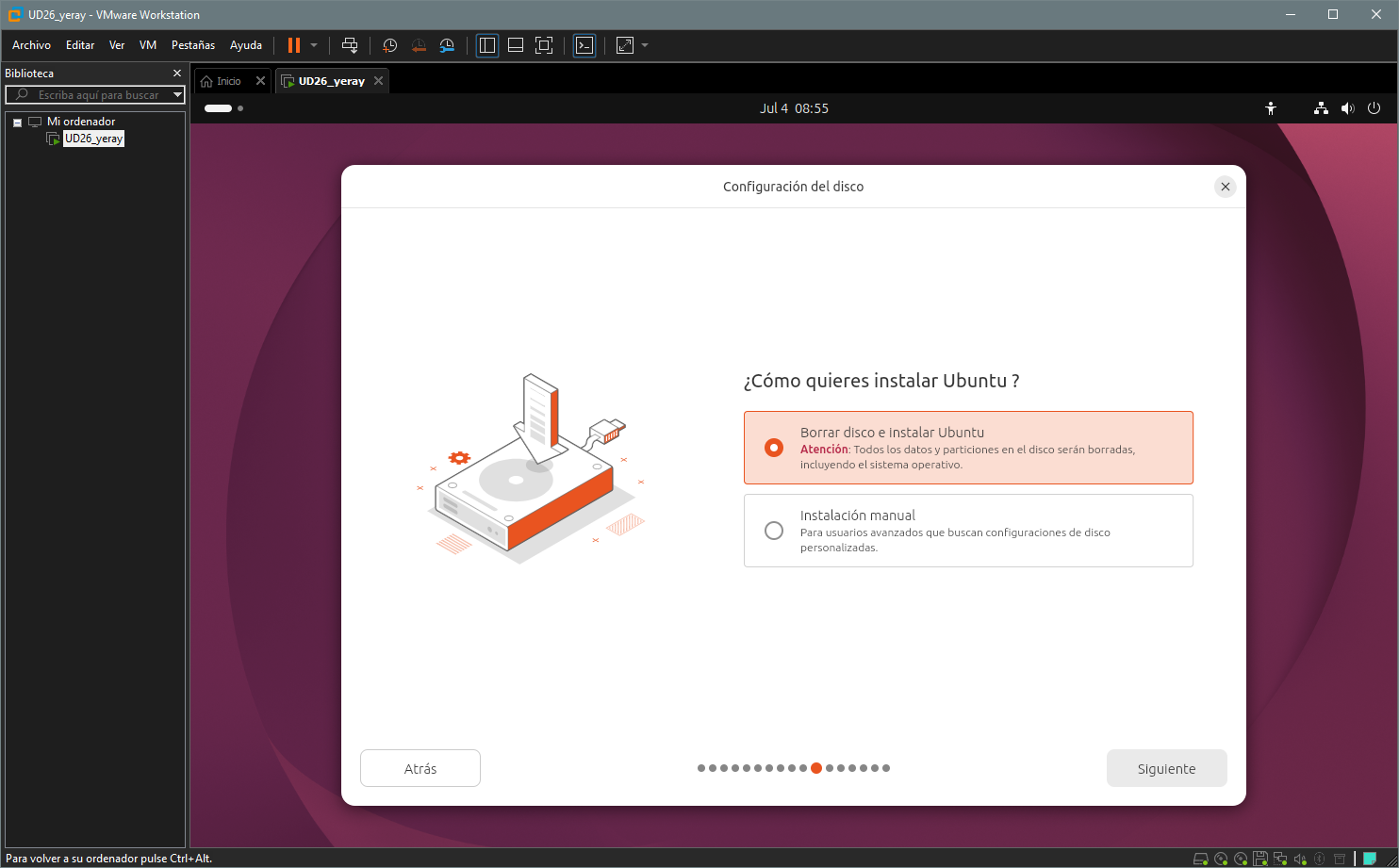Close the Biblioteca panel

(x=177, y=74)
